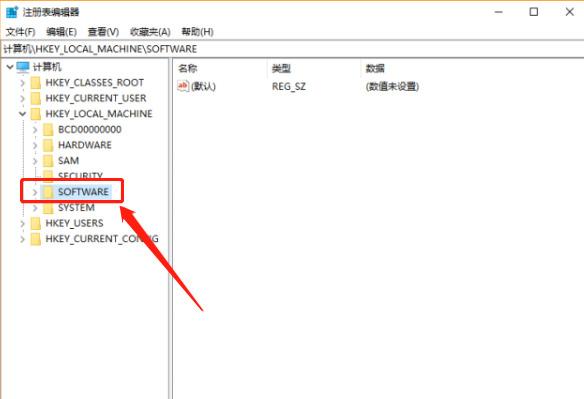Select SECURITY key label
The height and width of the screenshot is (399, 584).
80,175
